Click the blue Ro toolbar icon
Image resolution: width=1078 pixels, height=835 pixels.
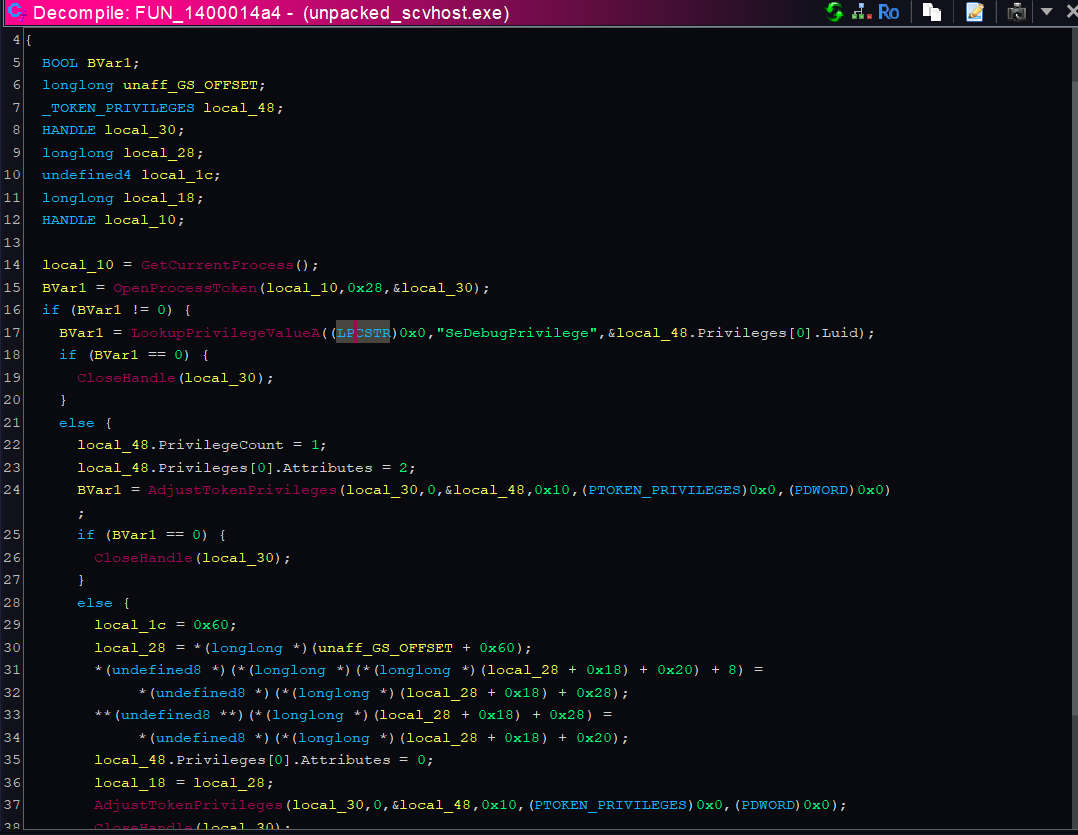(888, 12)
